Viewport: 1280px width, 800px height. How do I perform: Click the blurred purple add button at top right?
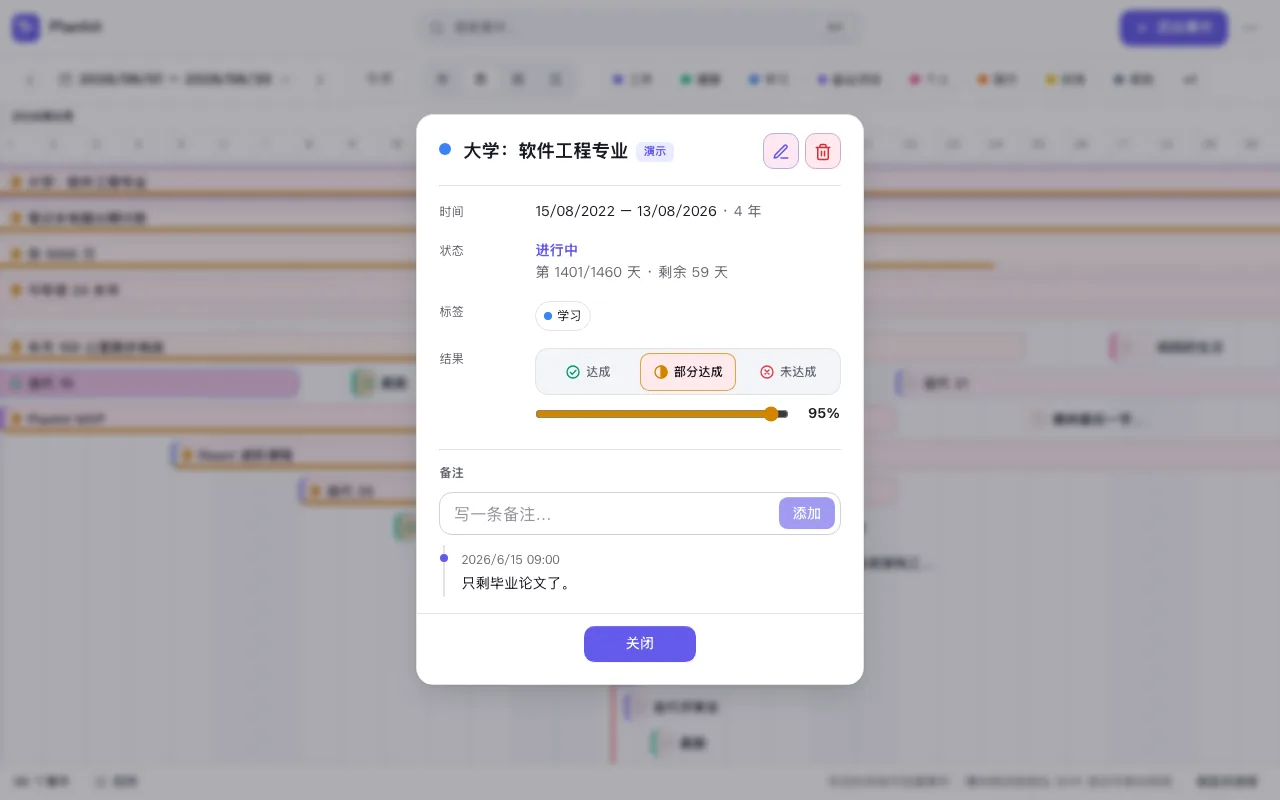(x=1173, y=27)
